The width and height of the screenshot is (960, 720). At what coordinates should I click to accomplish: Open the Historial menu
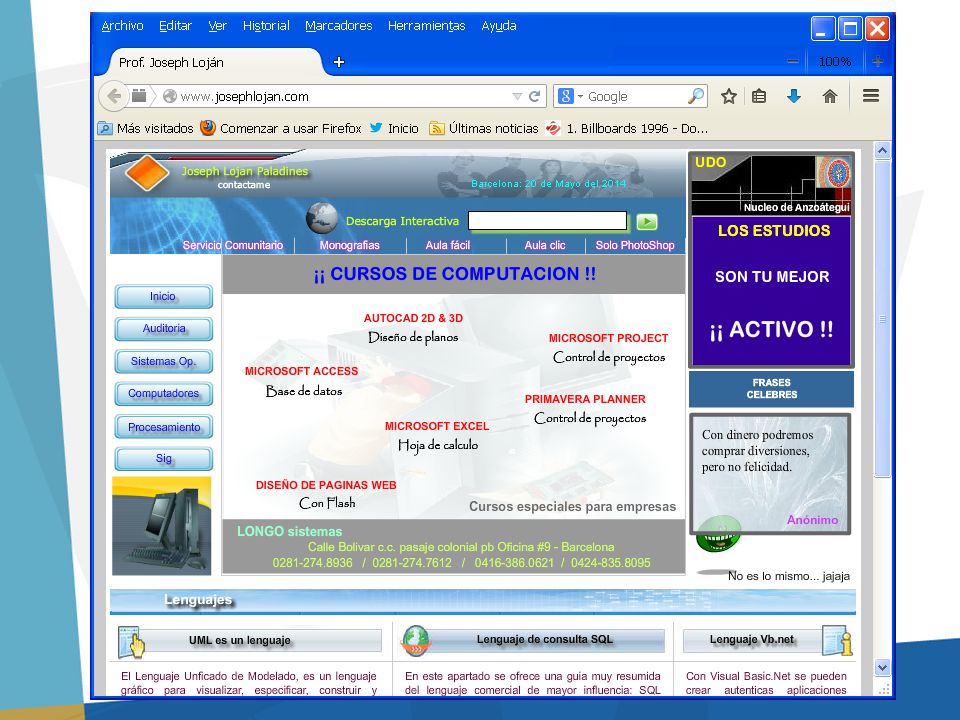266,26
